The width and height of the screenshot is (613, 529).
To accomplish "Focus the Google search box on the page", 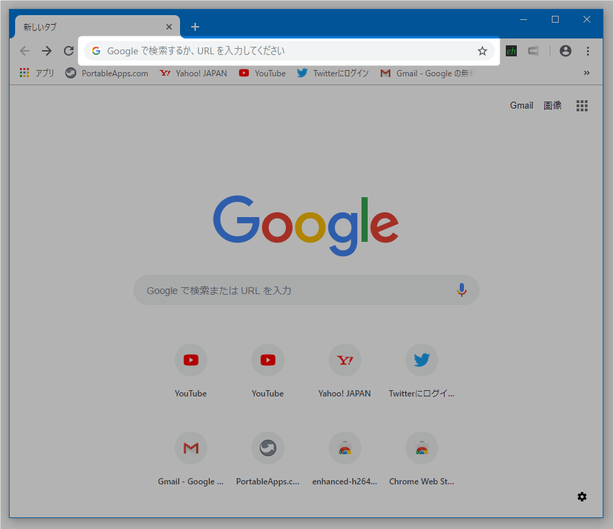I will point(306,290).
